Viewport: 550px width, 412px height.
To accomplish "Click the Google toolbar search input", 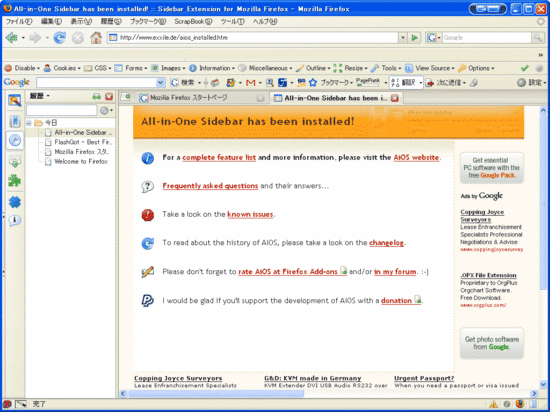I will 100,83.
